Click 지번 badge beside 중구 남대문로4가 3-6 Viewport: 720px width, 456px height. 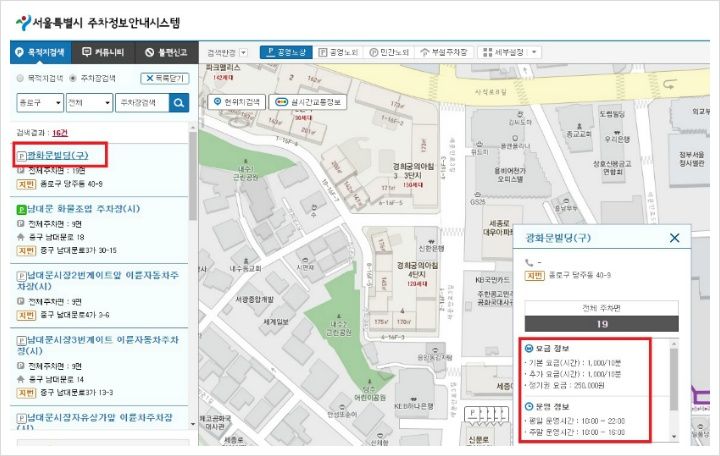(26, 315)
